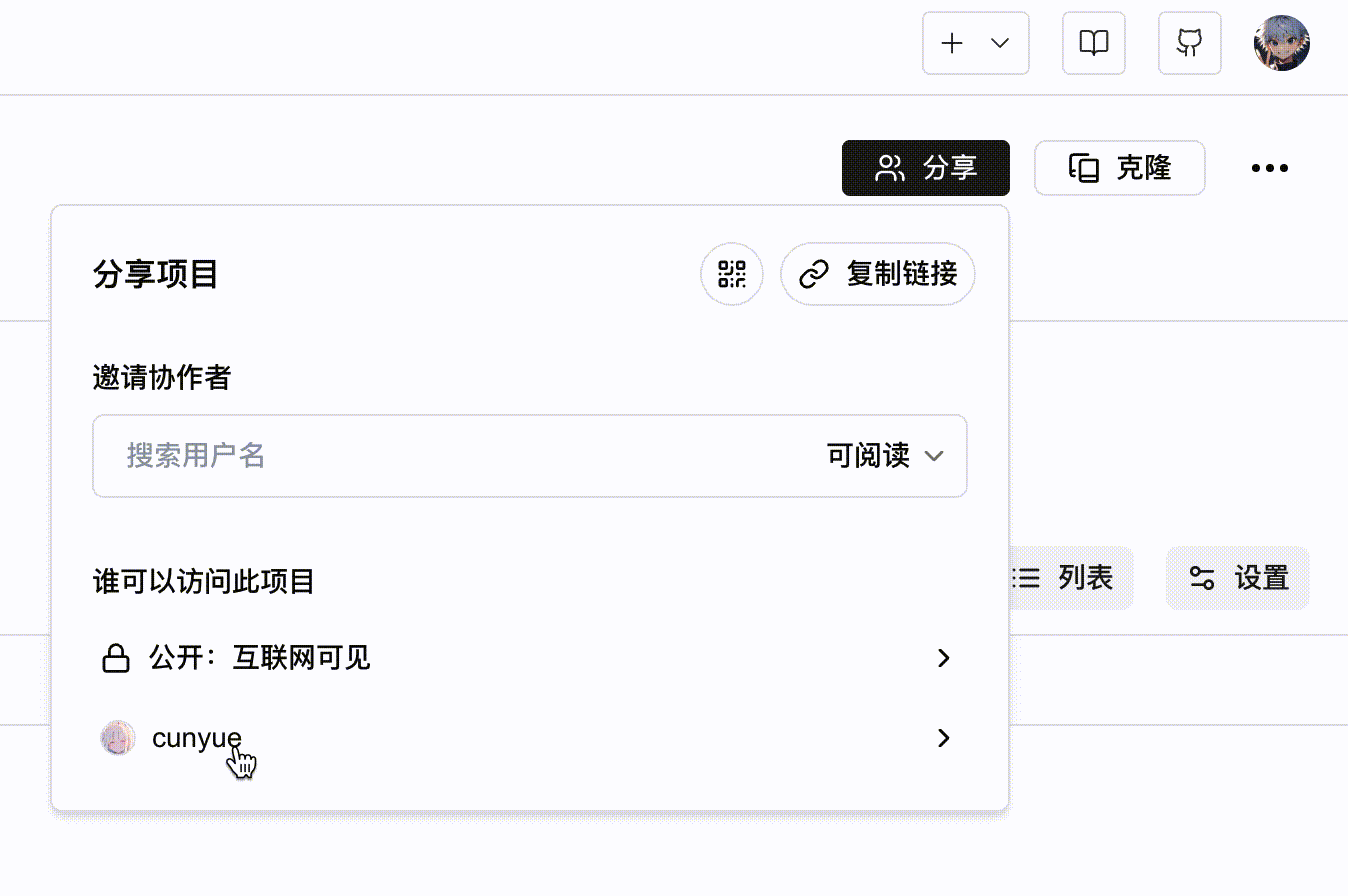The image size is (1348, 896).
Task: Focus the 搜索用户名 search input
Action: coord(450,456)
